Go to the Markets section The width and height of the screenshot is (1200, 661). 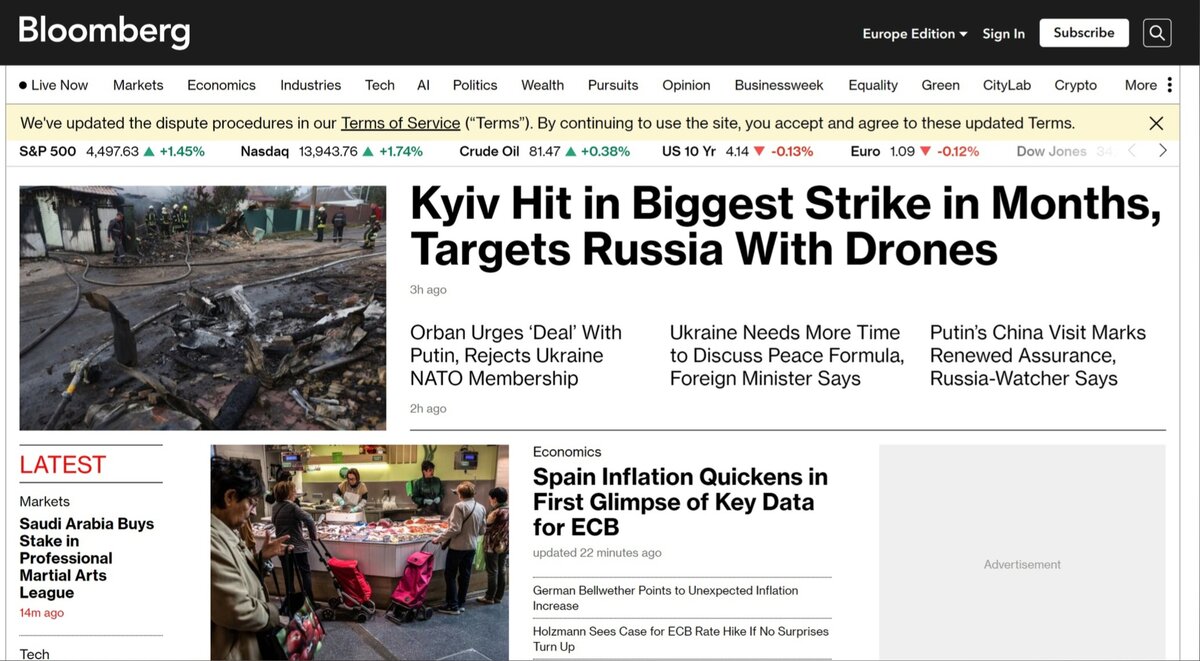pyautogui.click(x=138, y=85)
